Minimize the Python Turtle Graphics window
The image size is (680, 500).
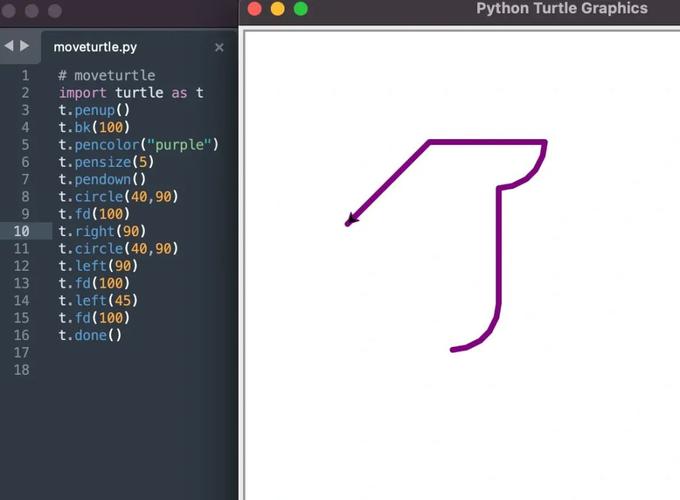[x=278, y=9]
